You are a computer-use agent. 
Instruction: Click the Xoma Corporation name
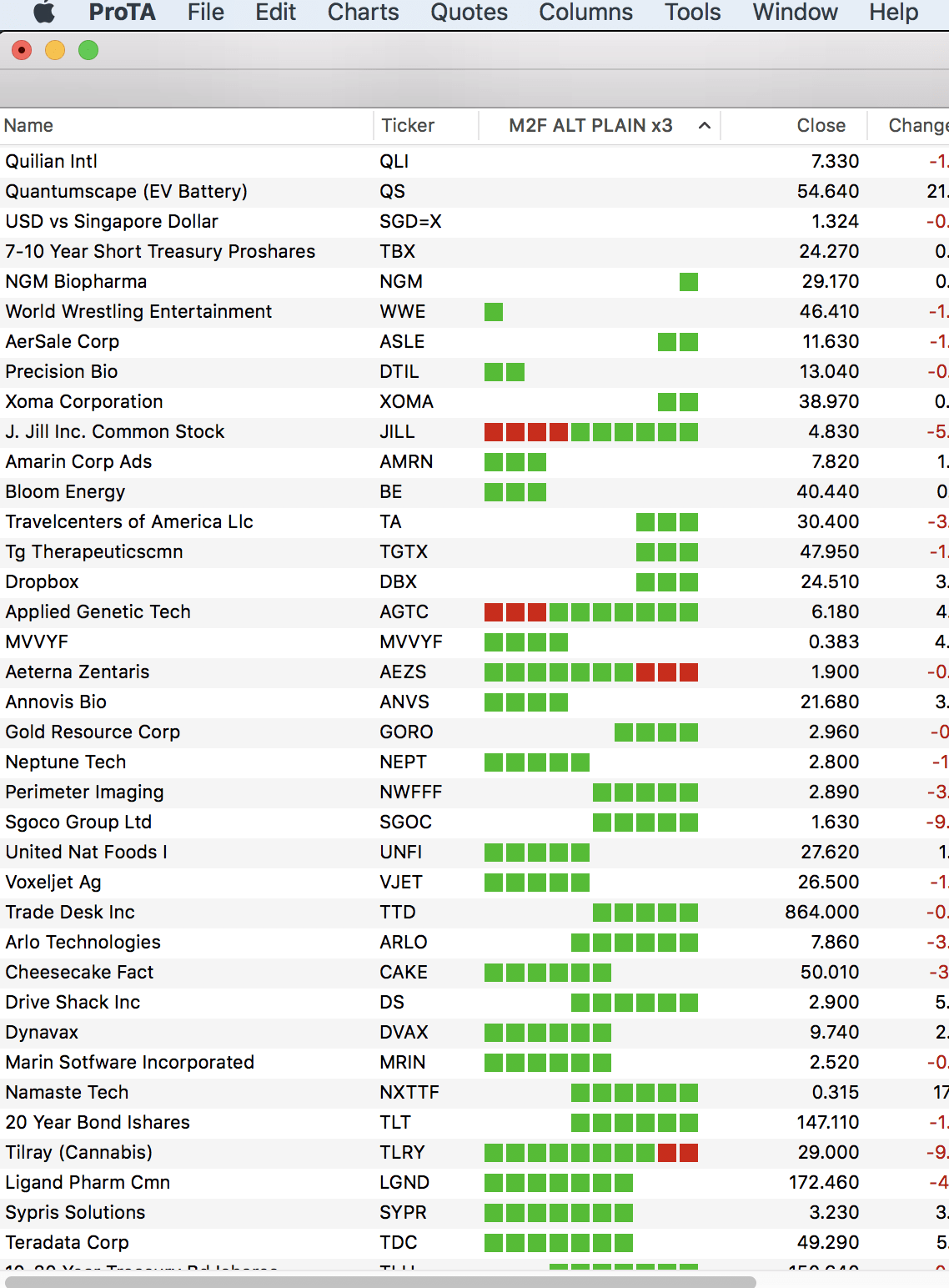click(x=83, y=402)
